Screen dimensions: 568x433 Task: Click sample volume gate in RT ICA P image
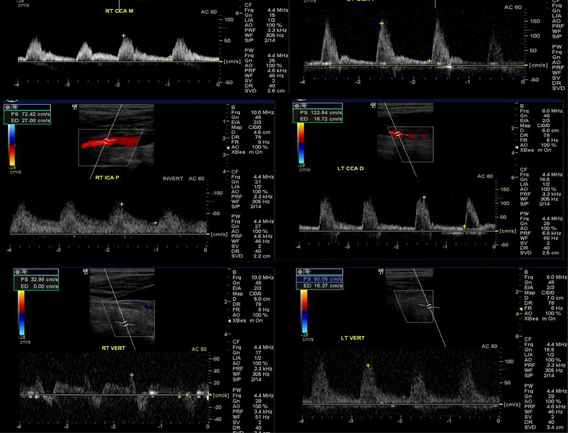(106, 141)
